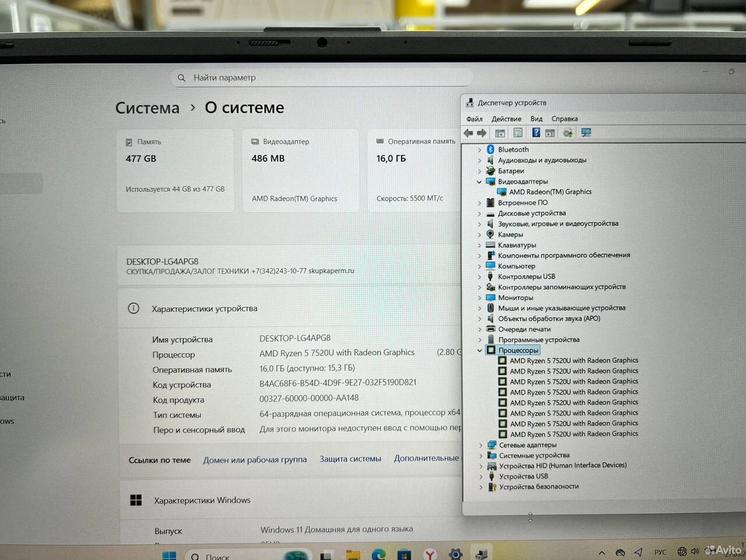This screenshot has width=746, height=560.
Task: Click the Back arrow in Device Manager toolbar
Action: click(x=469, y=133)
